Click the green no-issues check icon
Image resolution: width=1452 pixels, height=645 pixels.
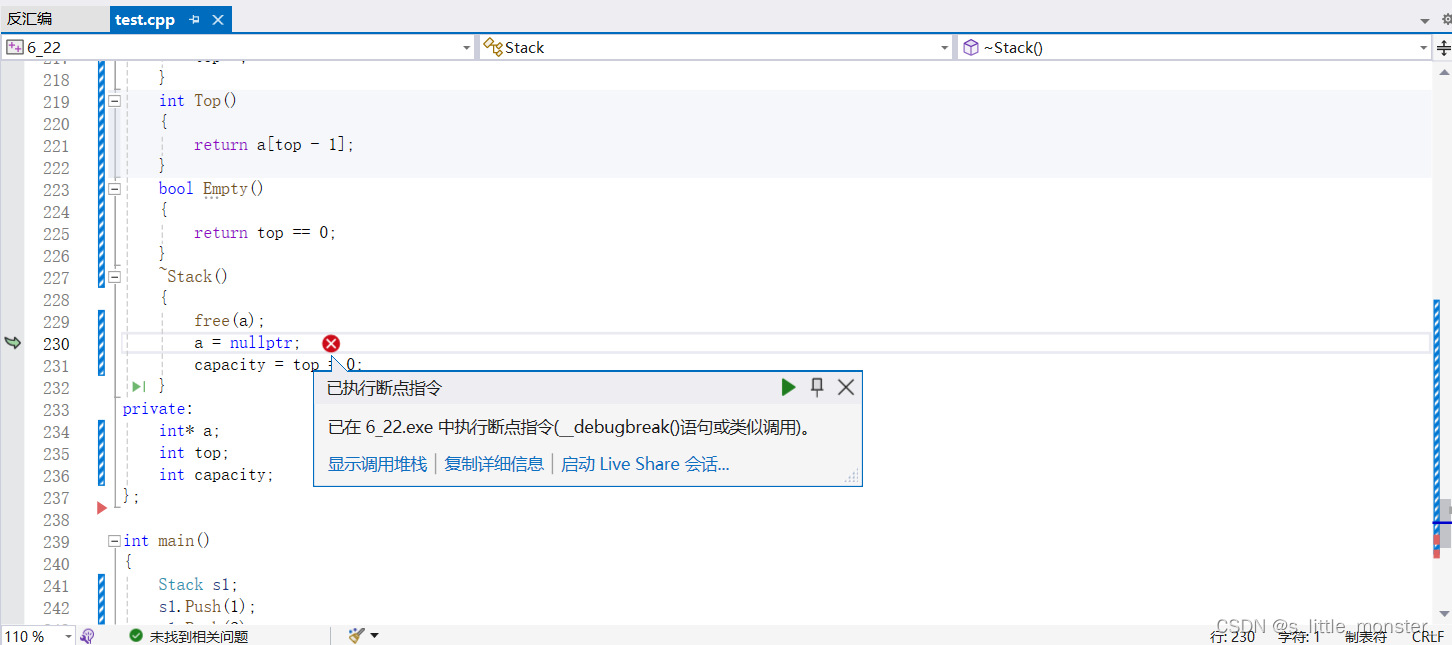[x=136, y=636]
